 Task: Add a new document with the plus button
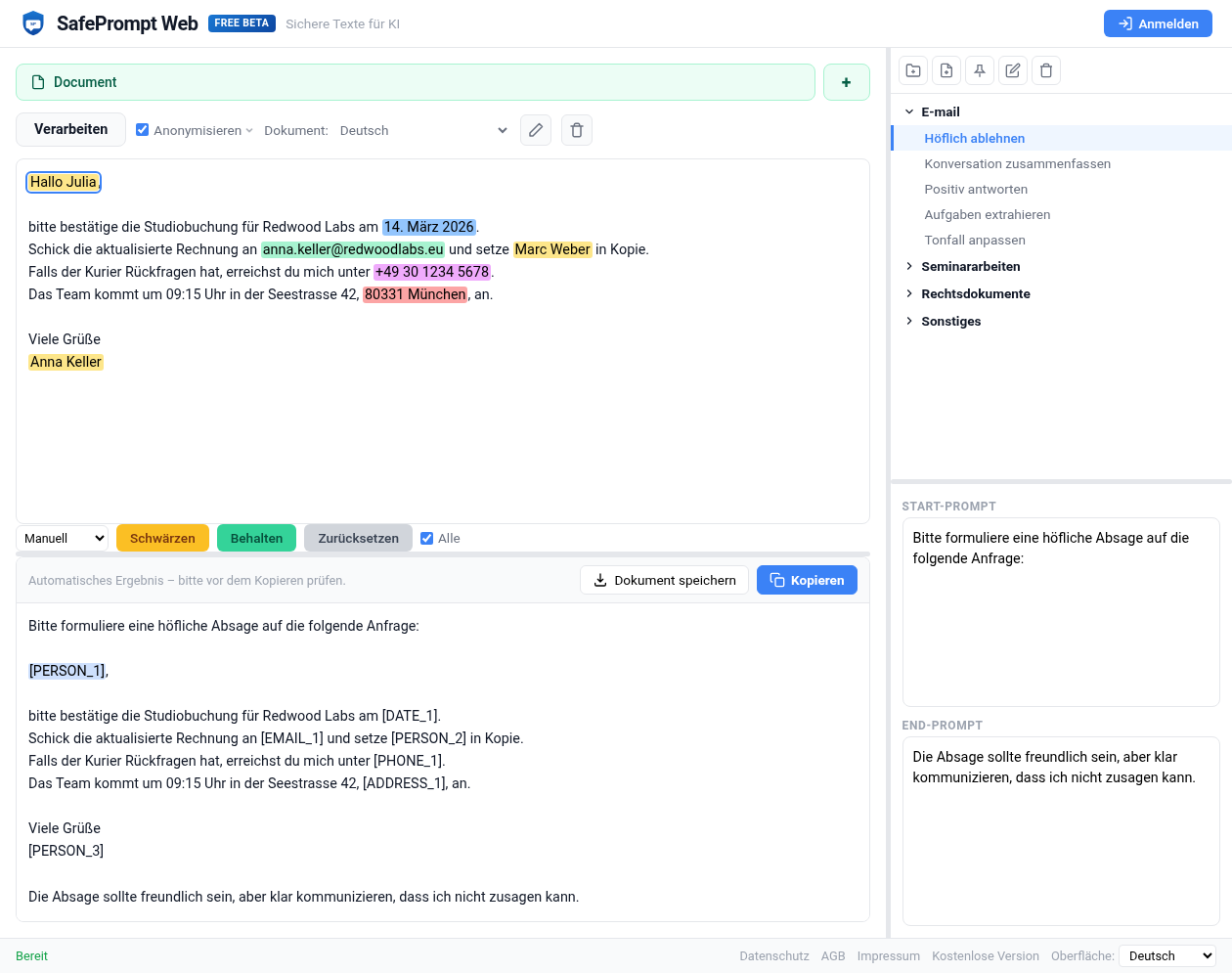(x=846, y=82)
